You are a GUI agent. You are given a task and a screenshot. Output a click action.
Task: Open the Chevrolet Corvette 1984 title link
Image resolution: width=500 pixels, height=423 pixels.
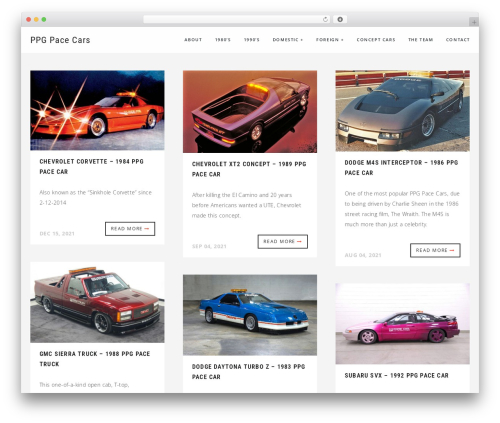92,167
